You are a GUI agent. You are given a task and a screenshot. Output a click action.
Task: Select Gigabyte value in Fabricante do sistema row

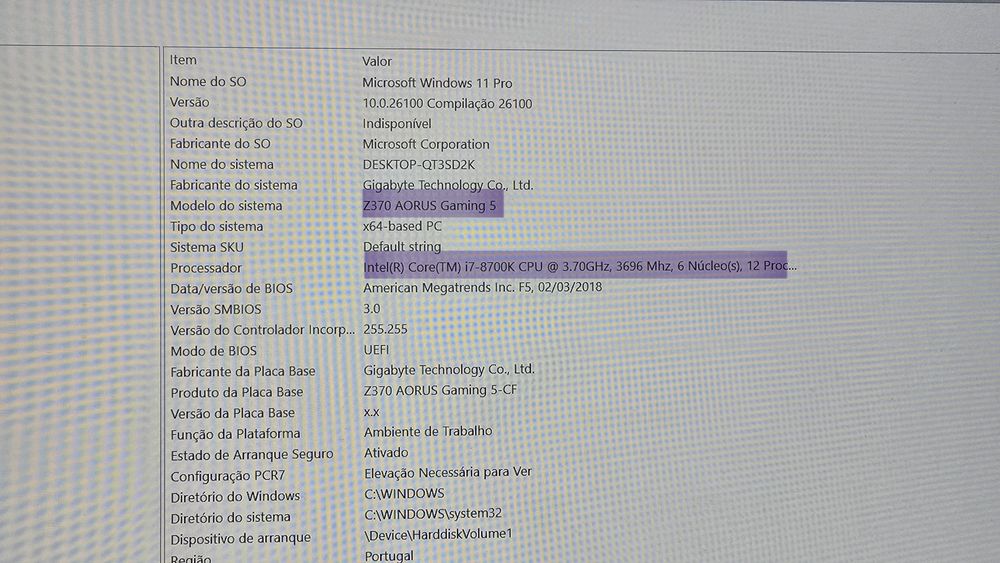coord(448,185)
